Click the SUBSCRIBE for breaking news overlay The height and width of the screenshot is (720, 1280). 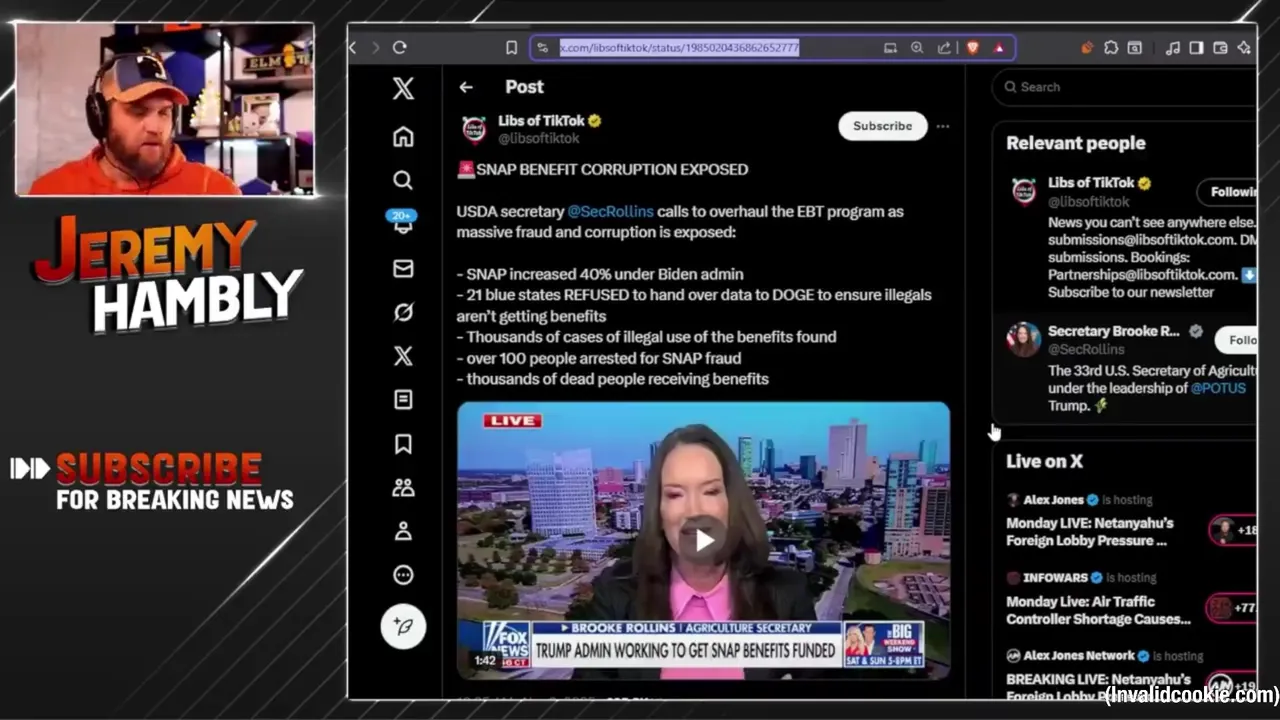(x=152, y=482)
